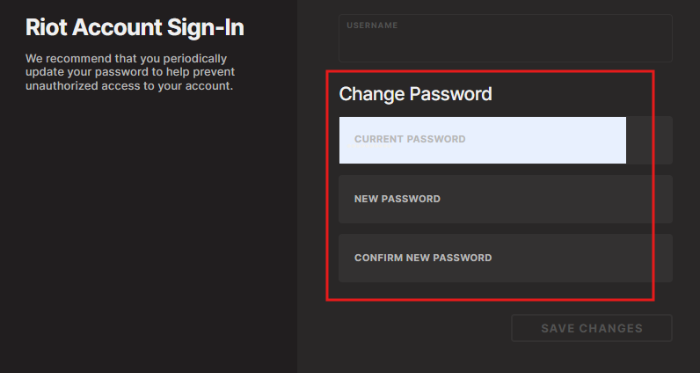Click the CURRENT PASSWORD placeholder text
Viewport: 700px width, 373px height.
click(410, 139)
